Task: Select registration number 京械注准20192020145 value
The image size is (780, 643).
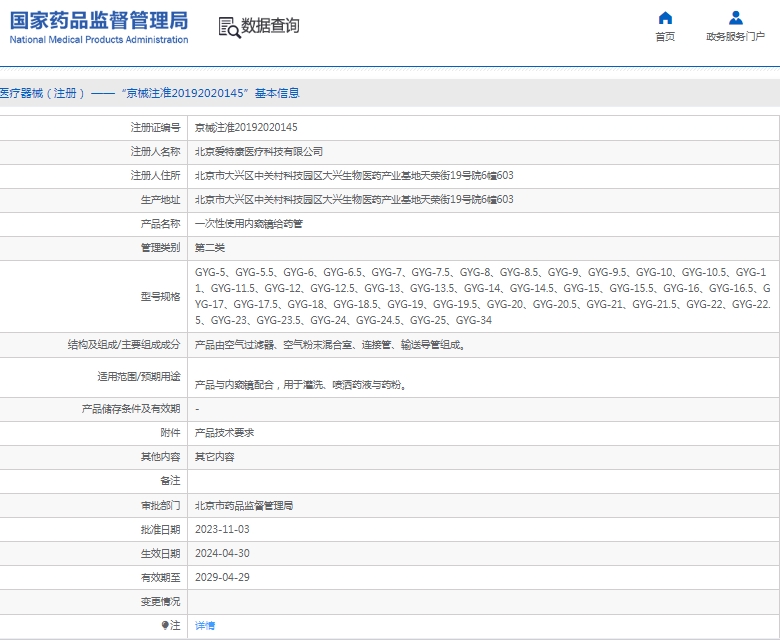Action: click(x=246, y=127)
